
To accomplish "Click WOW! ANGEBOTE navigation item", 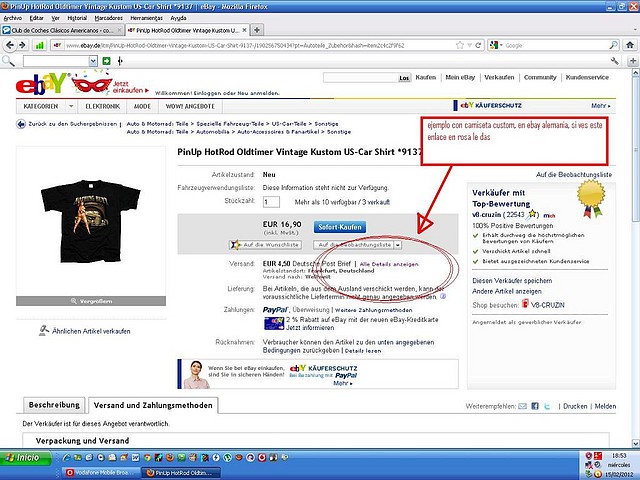I will click(190, 106).
